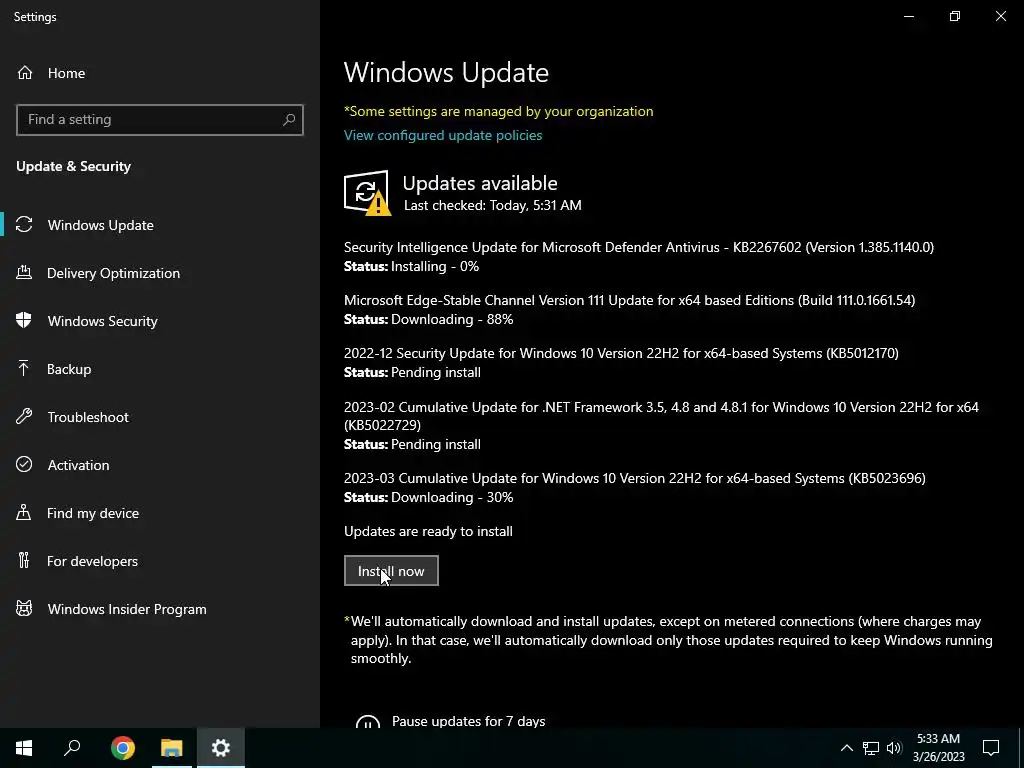Screen dimensions: 1024x768
Task: Click the Show desktop strip at the taskbar edge
Action: click(1021, 748)
